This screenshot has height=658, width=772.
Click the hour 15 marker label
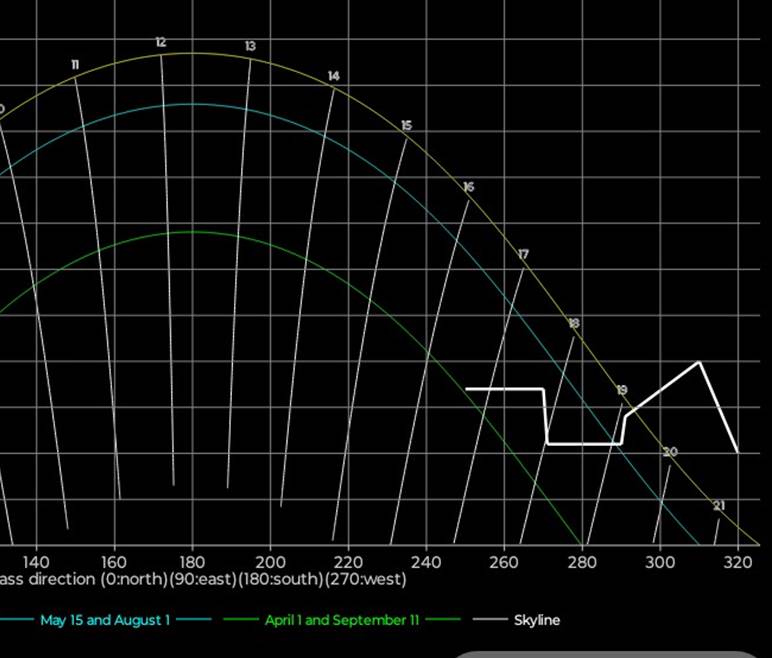(x=406, y=126)
